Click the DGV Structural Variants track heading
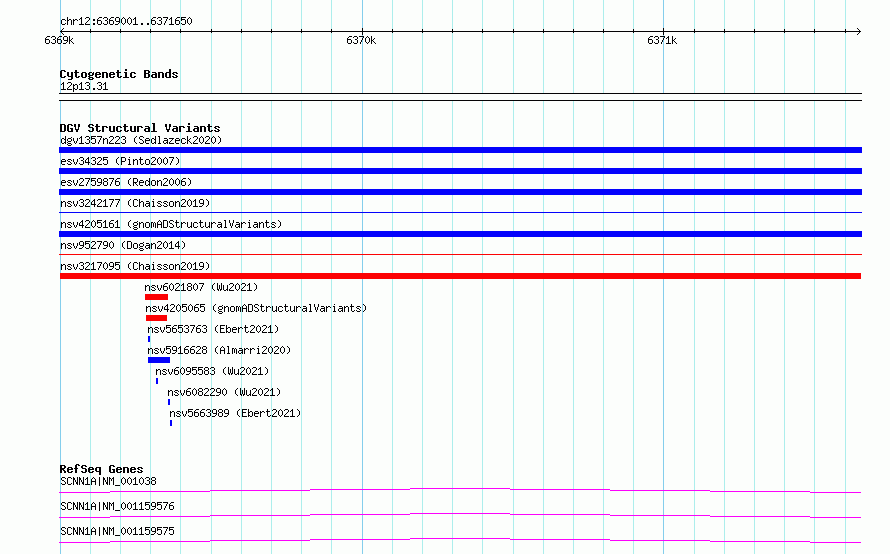890x554 pixels. point(140,128)
